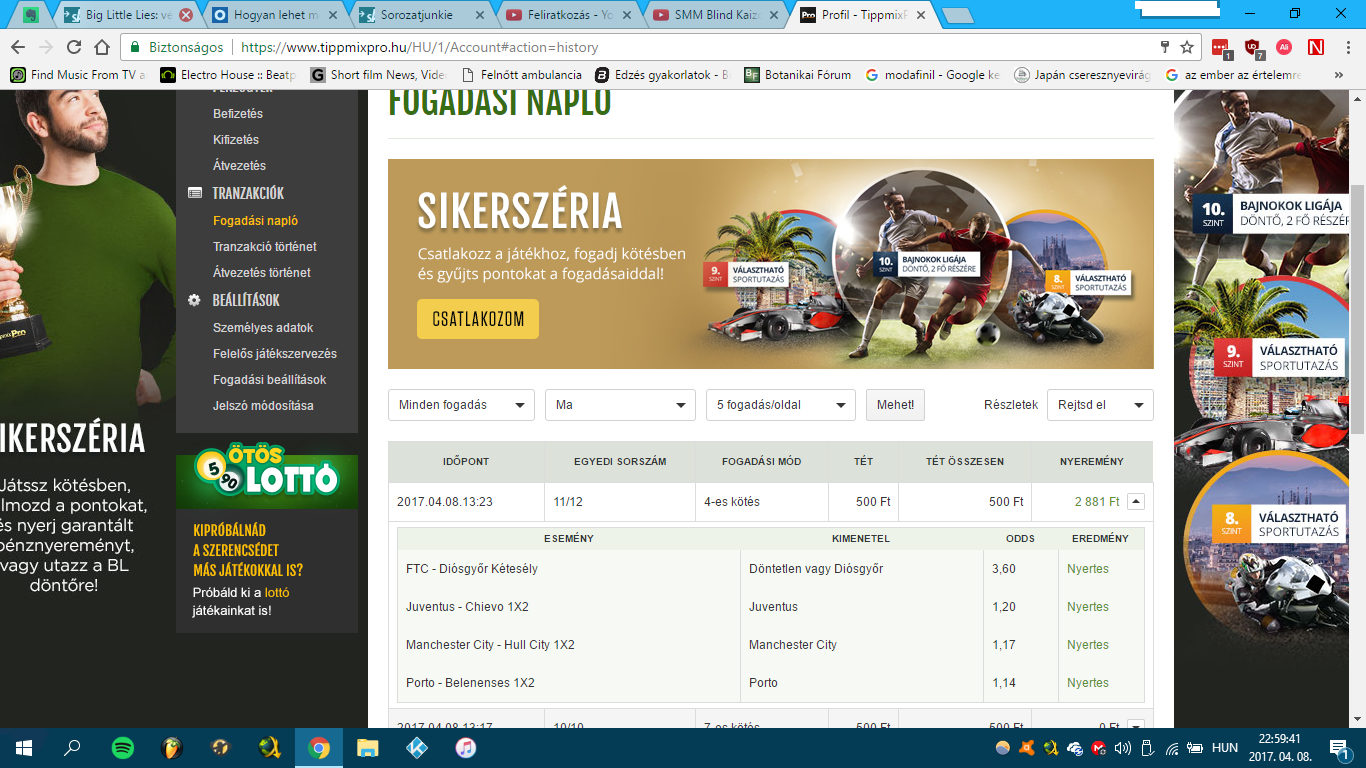1366x768 pixels.
Task: Open the 5 fogadás/oldal dropdown
Action: point(781,405)
